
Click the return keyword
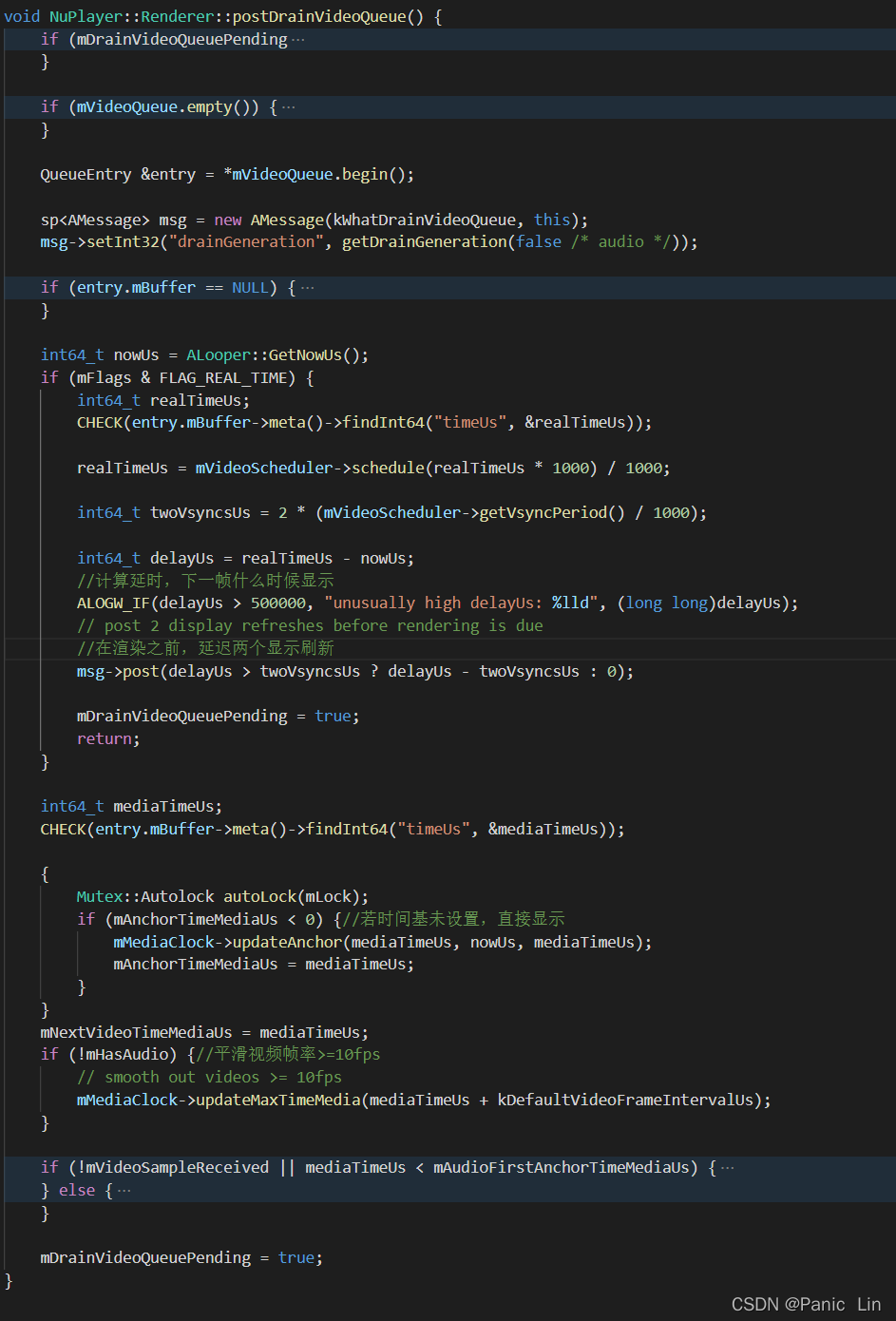click(107, 739)
